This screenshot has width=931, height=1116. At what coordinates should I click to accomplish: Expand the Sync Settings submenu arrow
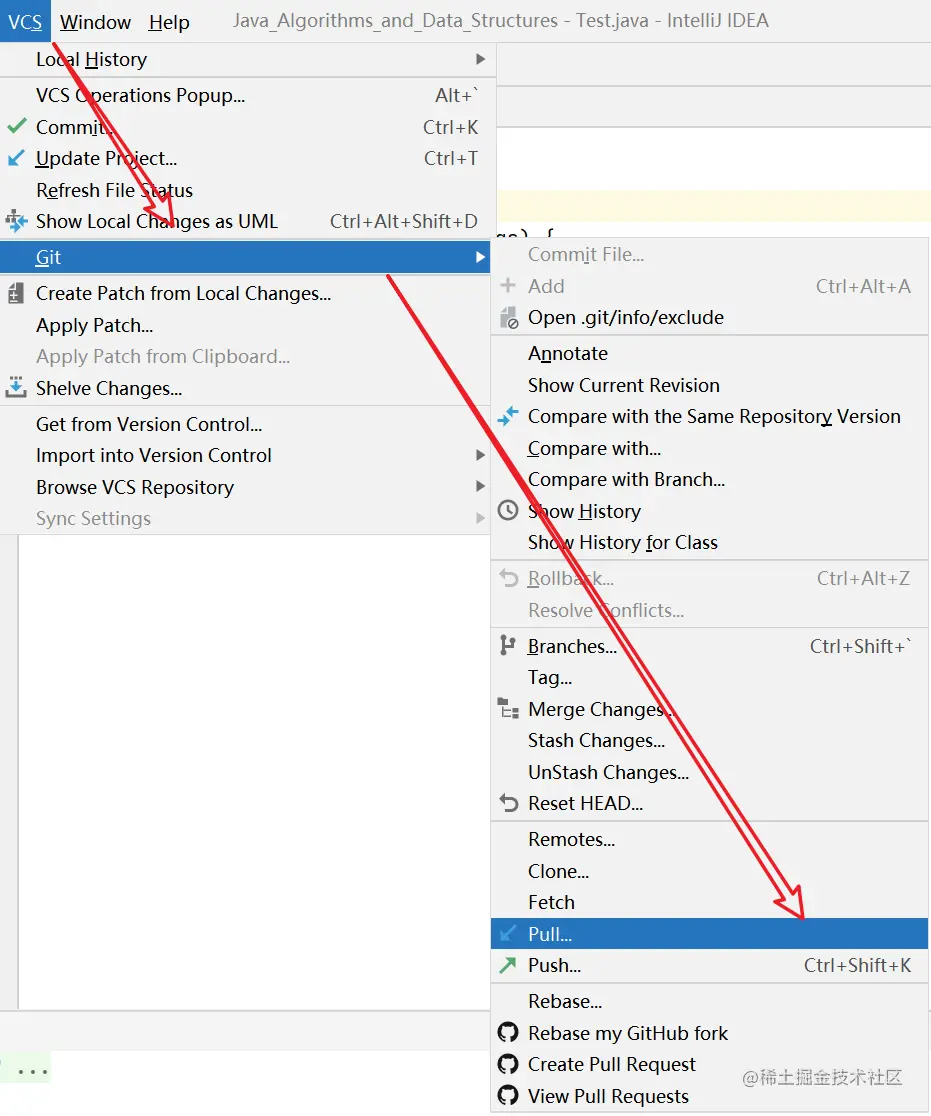(480, 518)
